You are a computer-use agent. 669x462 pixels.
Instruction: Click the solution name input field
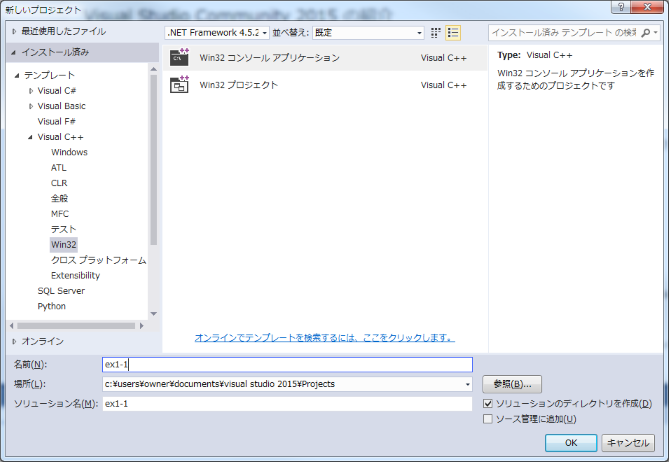288,404
